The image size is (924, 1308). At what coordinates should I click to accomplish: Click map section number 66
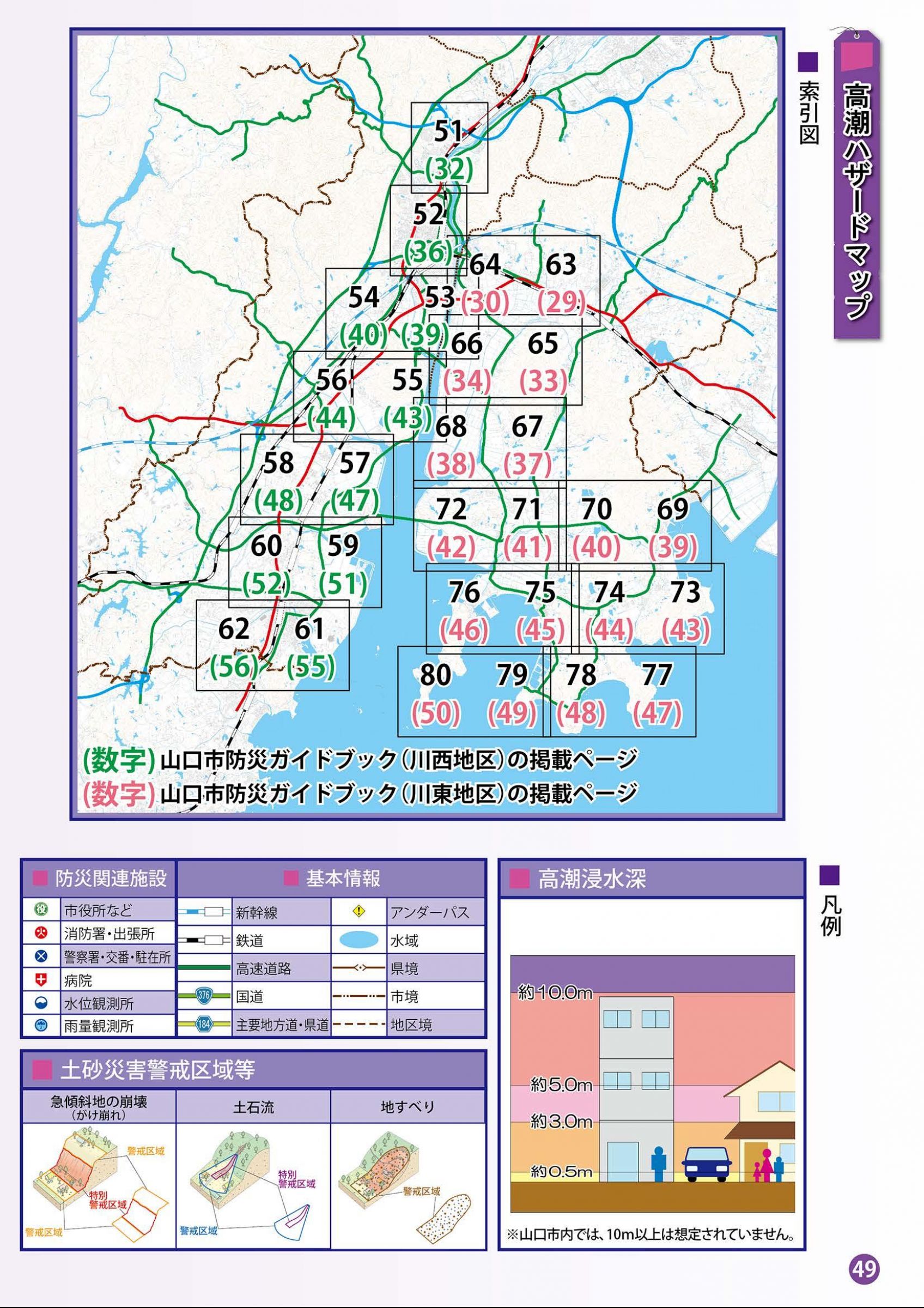coord(467,343)
